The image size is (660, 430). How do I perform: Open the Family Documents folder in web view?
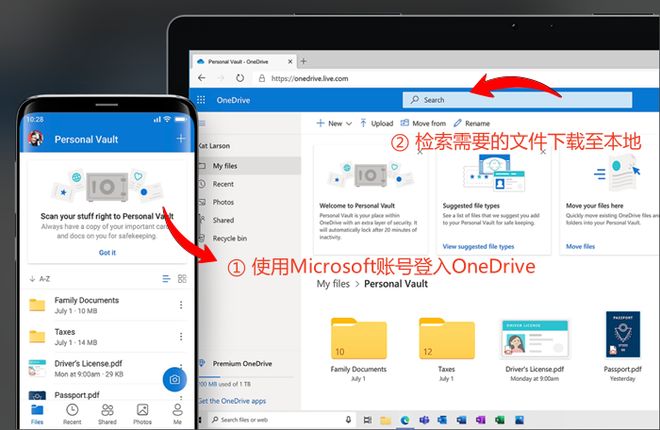click(x=359, y=339)
